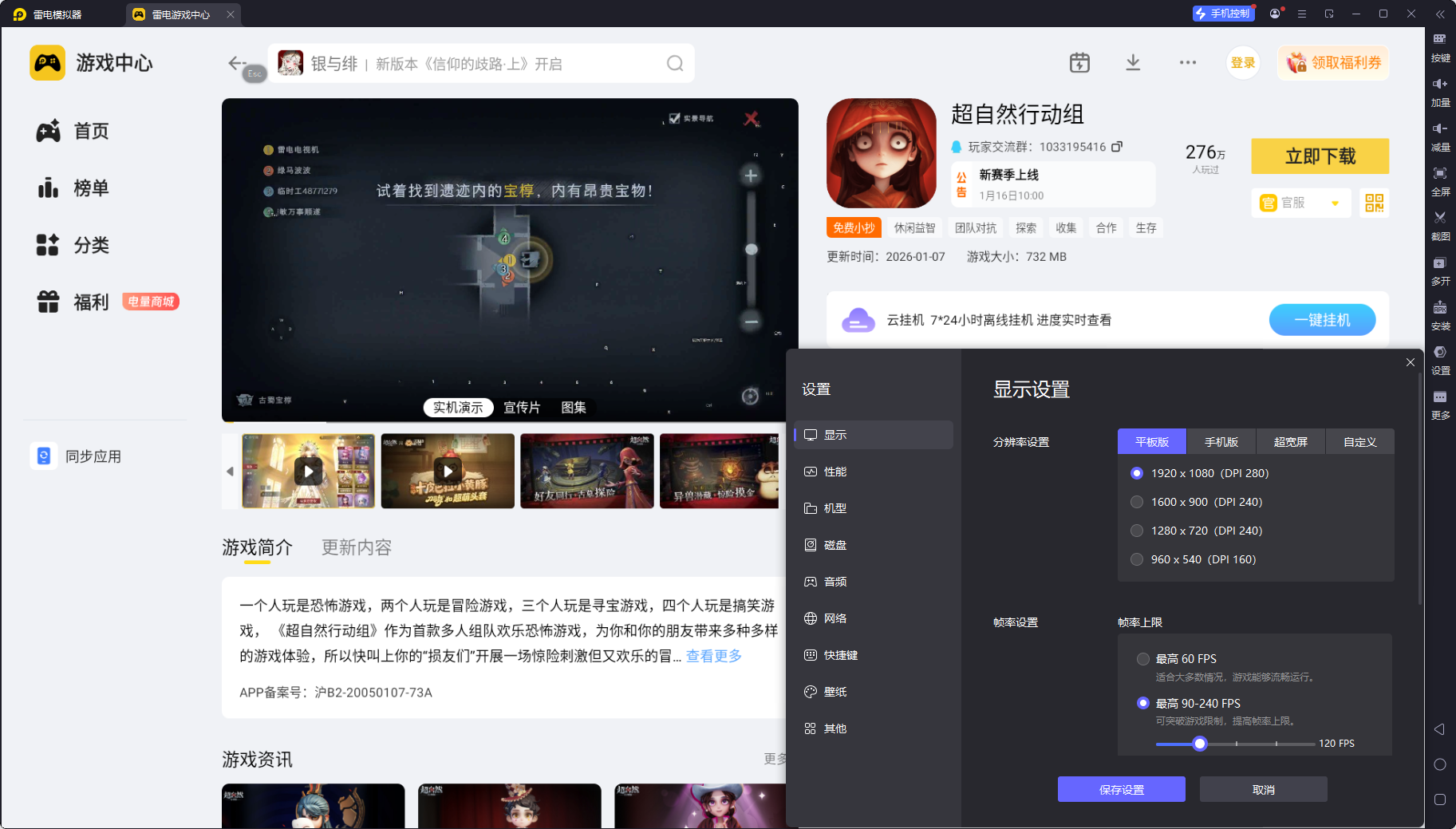The height and width of the screenshot is (829, 1456).
Task: Open the three-dot more options in game center
Action: (x=1188, y=62)
